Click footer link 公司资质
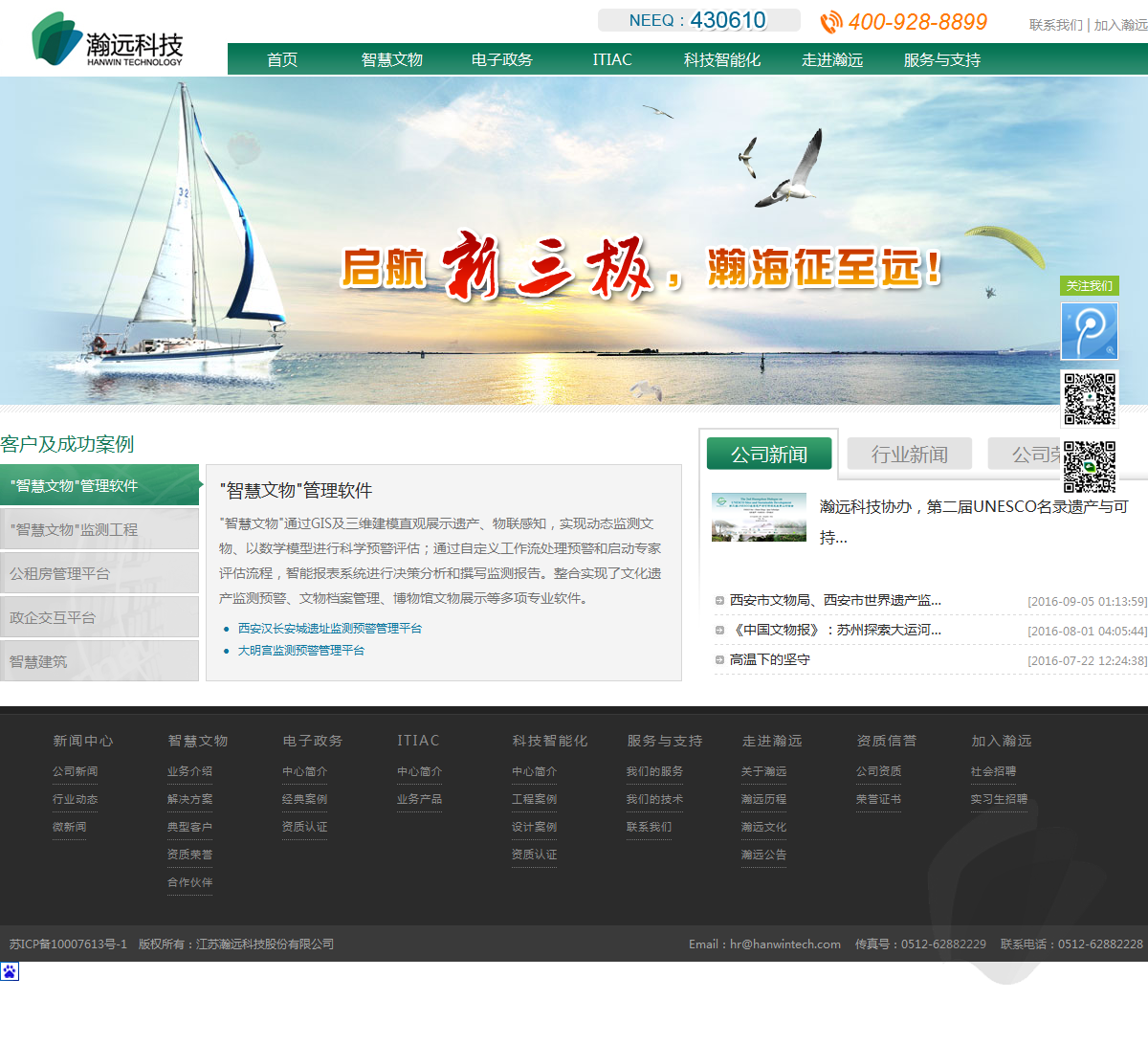The width and height of the screenshot is (1148, 1044). [878, 771]
